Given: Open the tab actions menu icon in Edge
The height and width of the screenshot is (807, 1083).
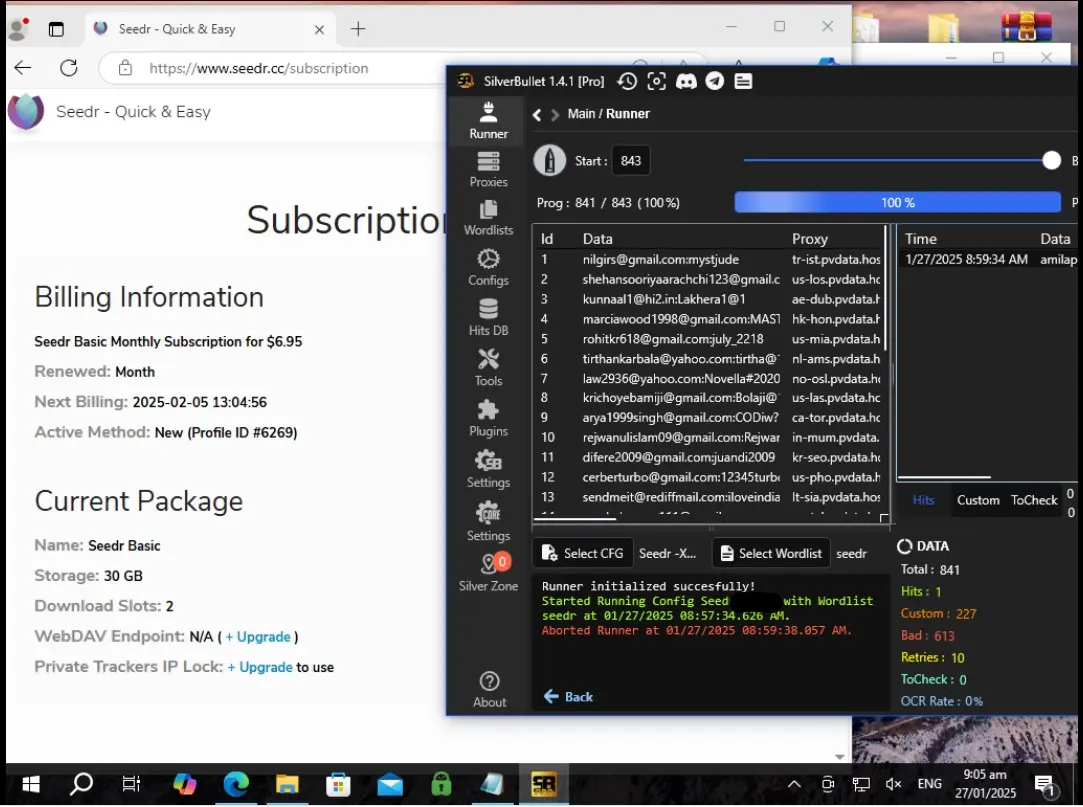Looking at the screenshot, I should (x=56, y=29).
